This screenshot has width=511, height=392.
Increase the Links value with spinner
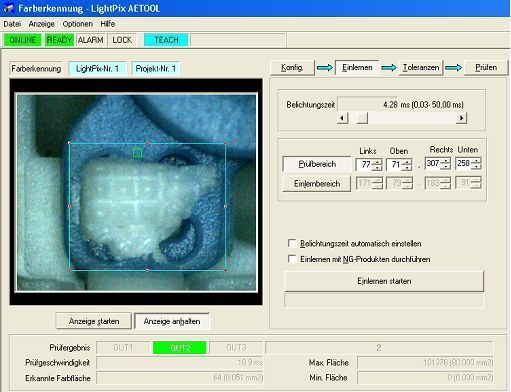(377, 162)
